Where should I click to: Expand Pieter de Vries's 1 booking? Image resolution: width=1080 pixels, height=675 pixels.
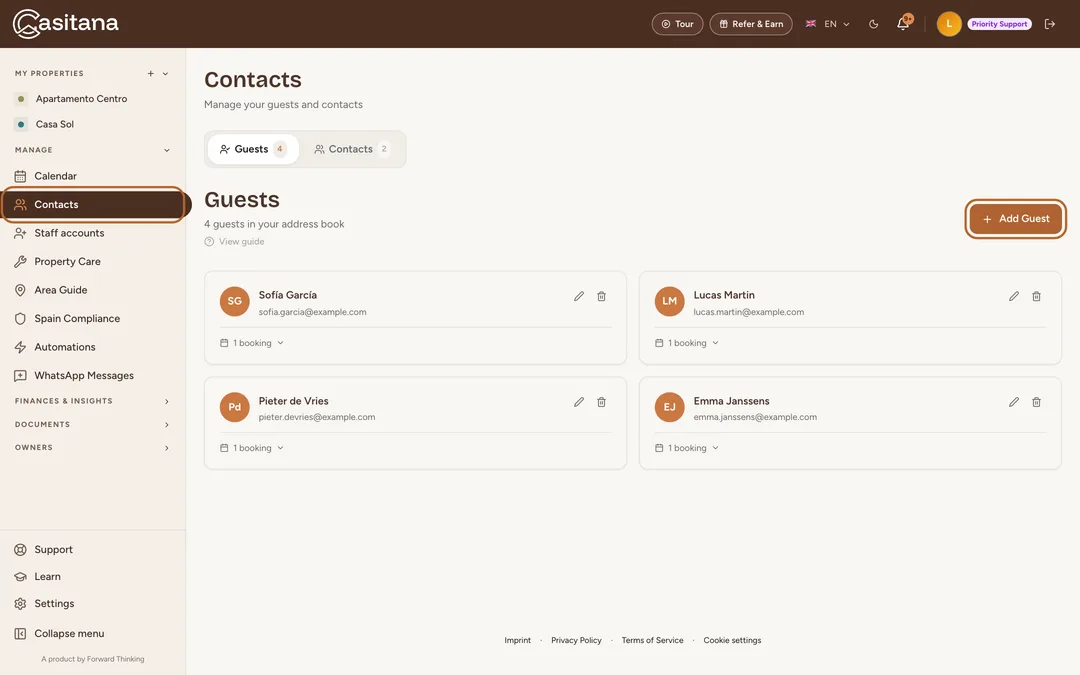tap(251, 448)
